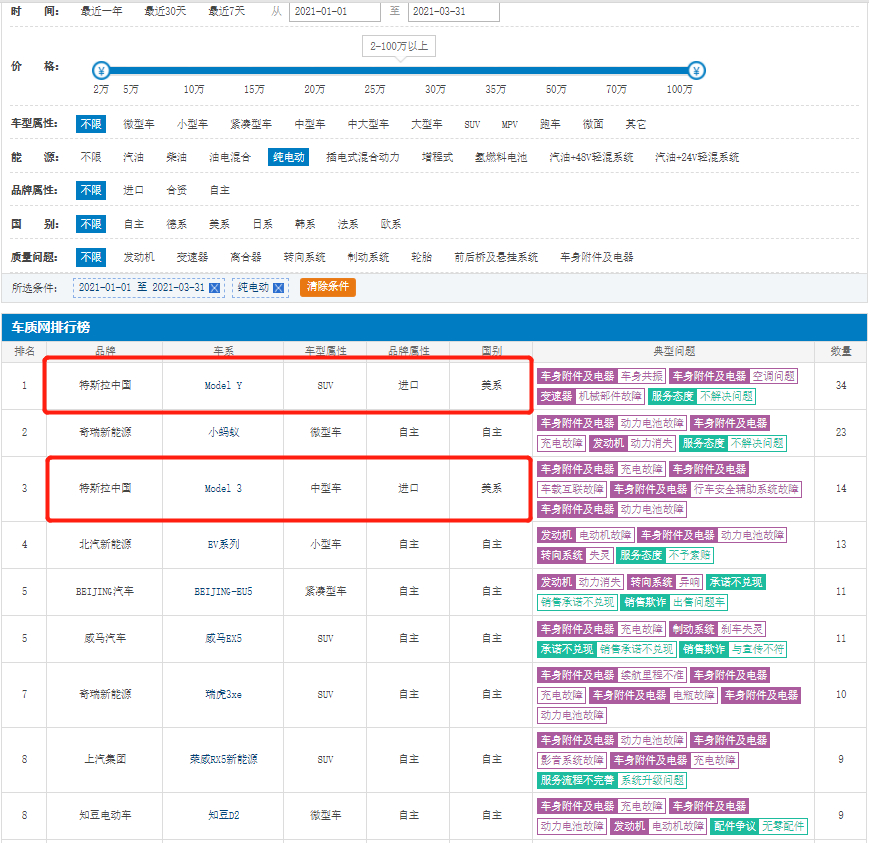
Task: Select 不限 under 能源
Action: pyautogui.click(x=91, y=157)
